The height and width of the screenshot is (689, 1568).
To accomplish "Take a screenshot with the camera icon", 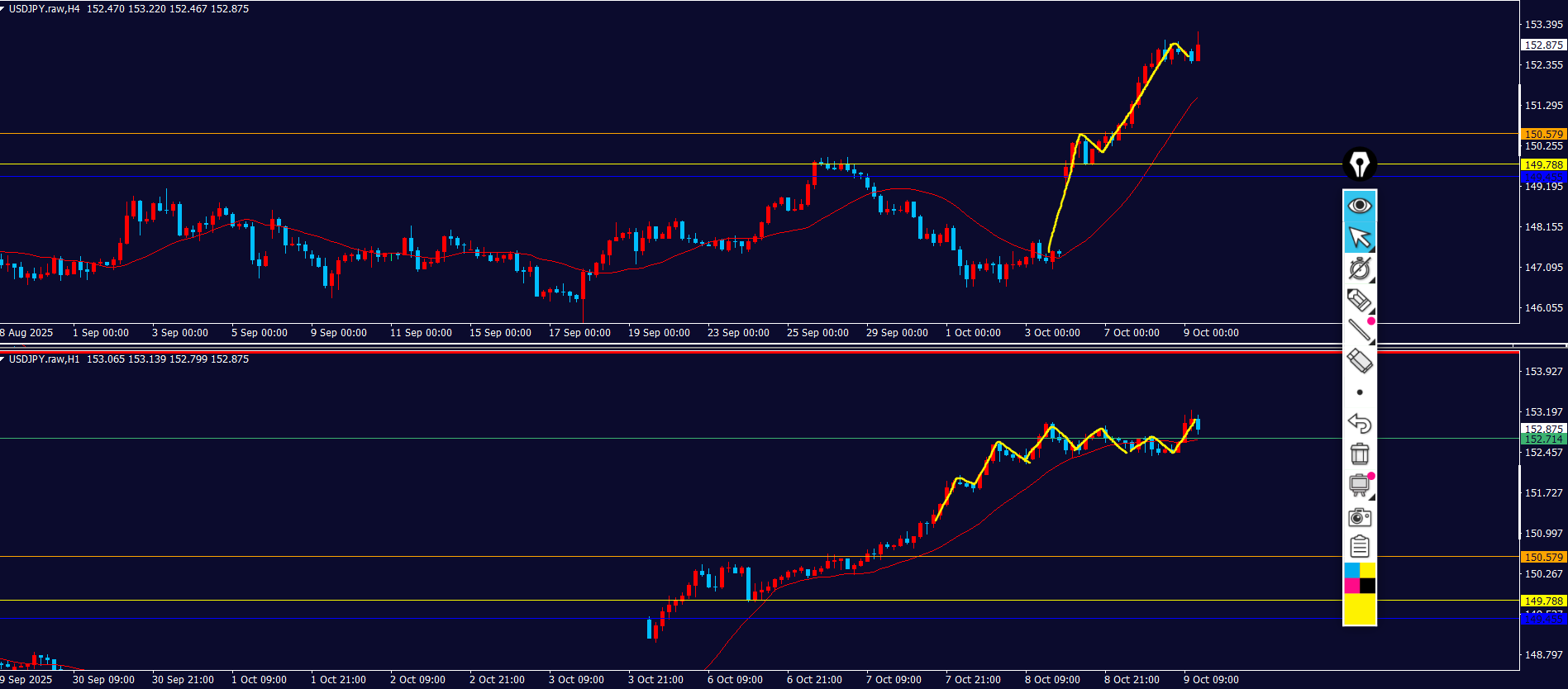I will (x=1360, y=517).
